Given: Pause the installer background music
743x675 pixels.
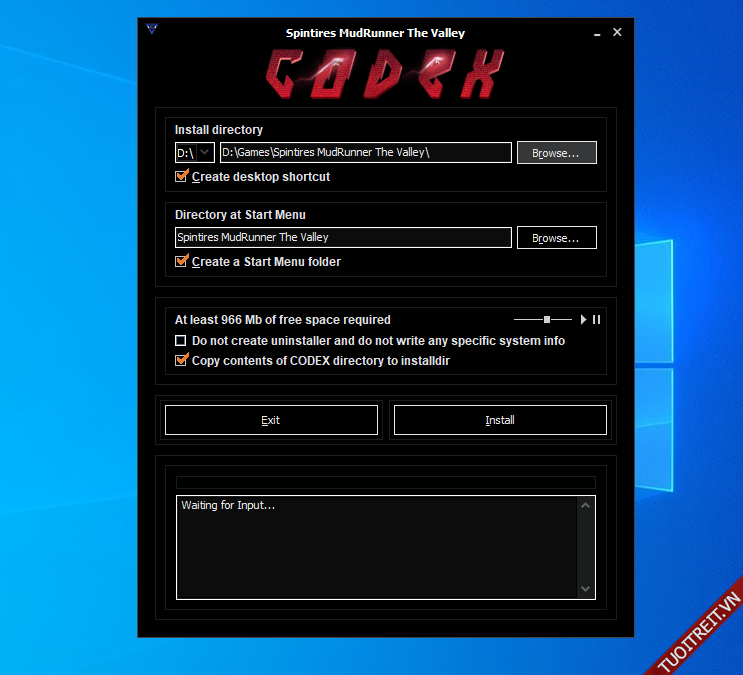Looking at the screenshot, I should (597, 320).
